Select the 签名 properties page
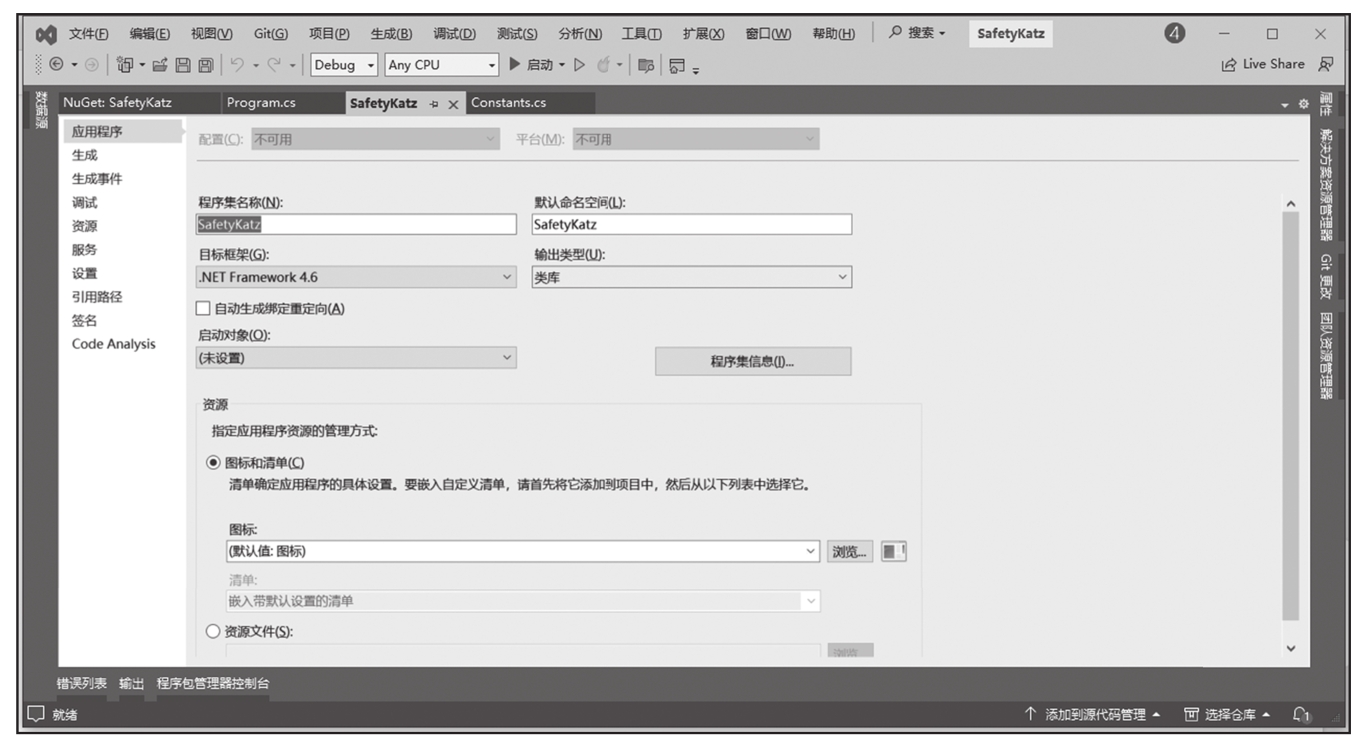 (x=85, y=320)
